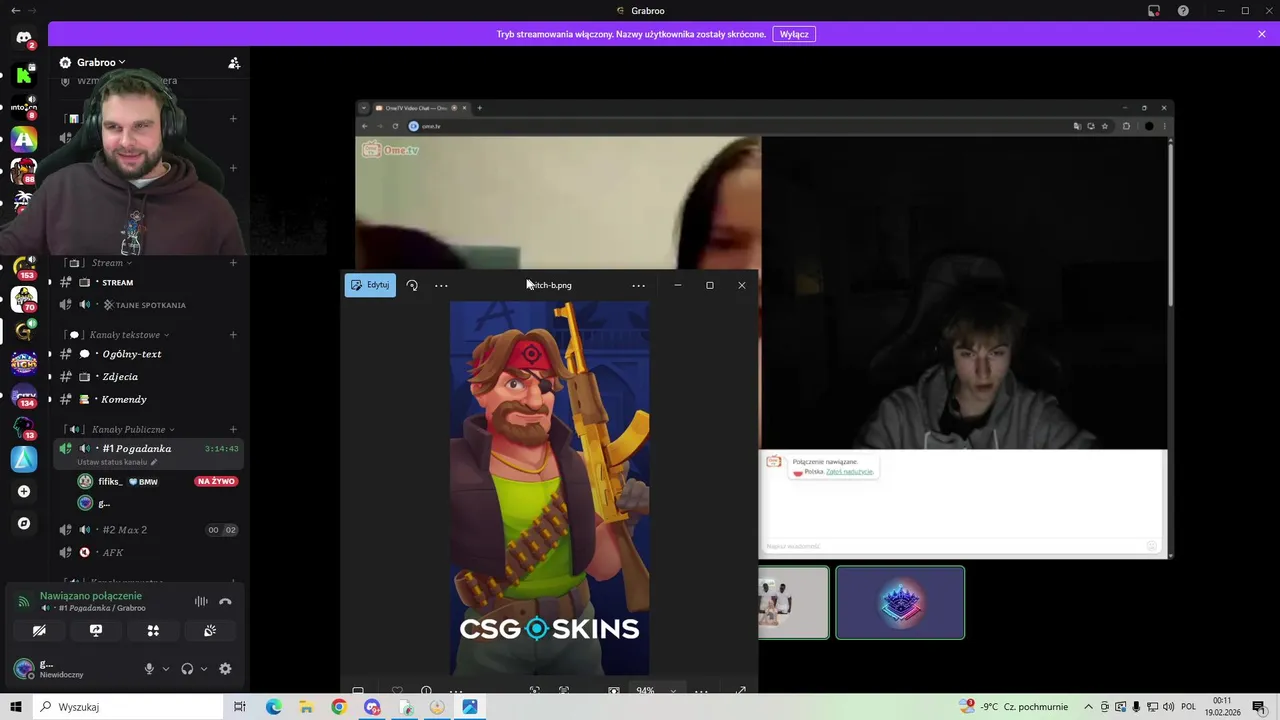
Task: Open volume control in system tray
Action: 1167,707
